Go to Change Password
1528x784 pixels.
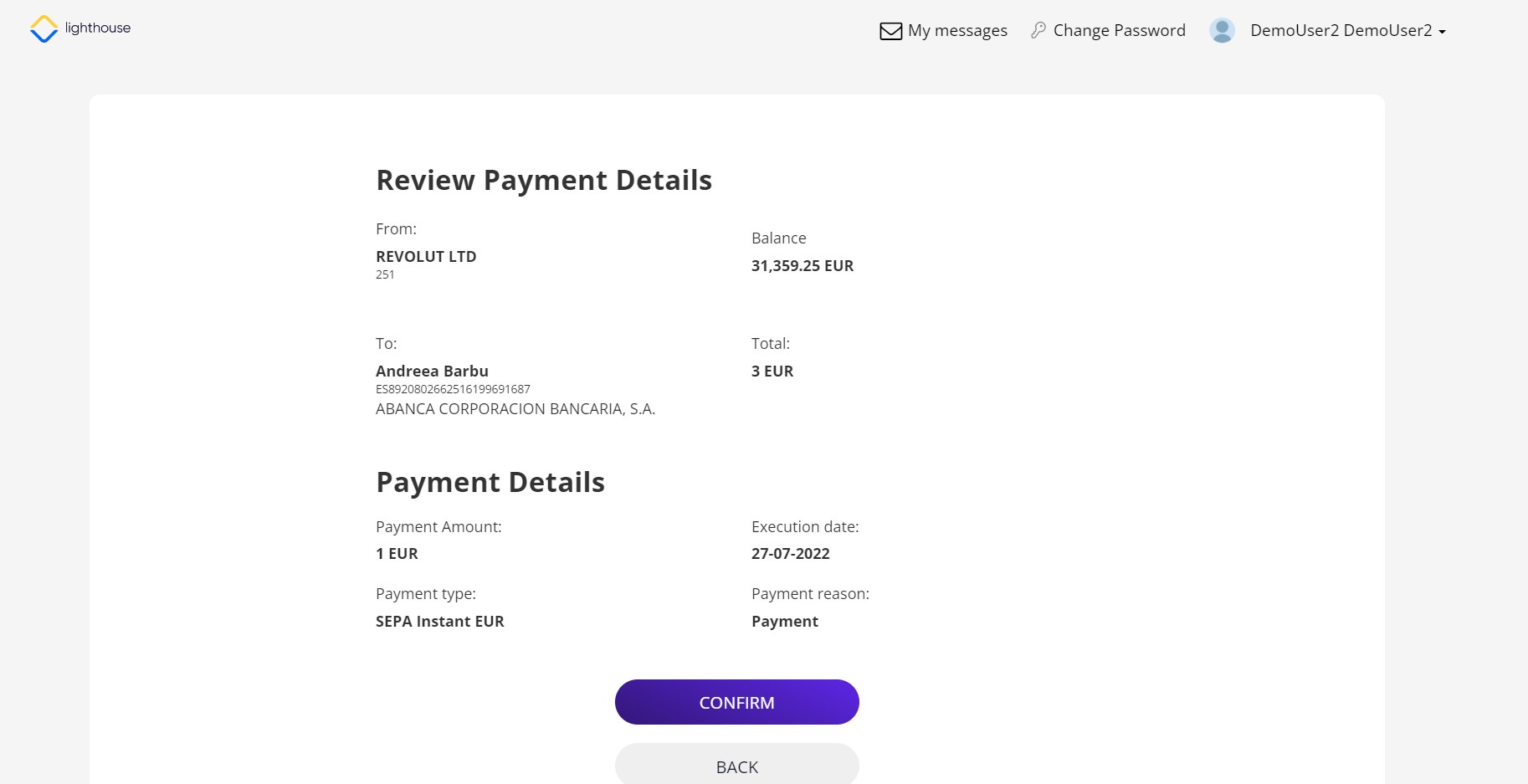pyautogui.click(x=1119, y=31)
